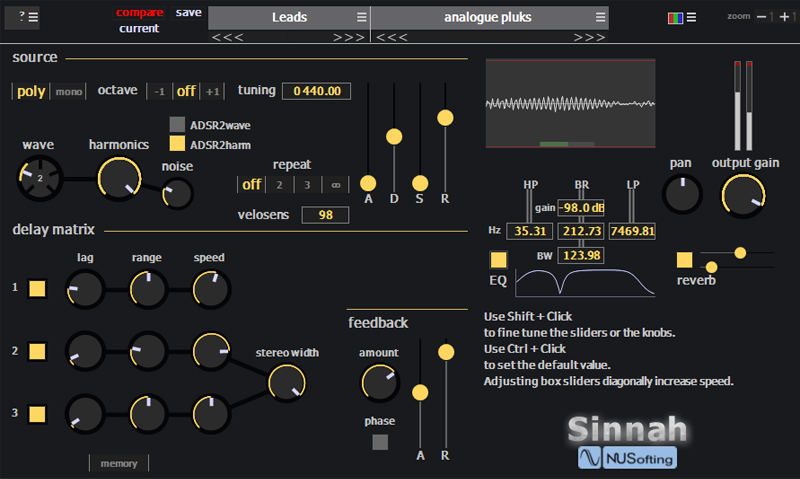Click the memory button

pos(119,463)
